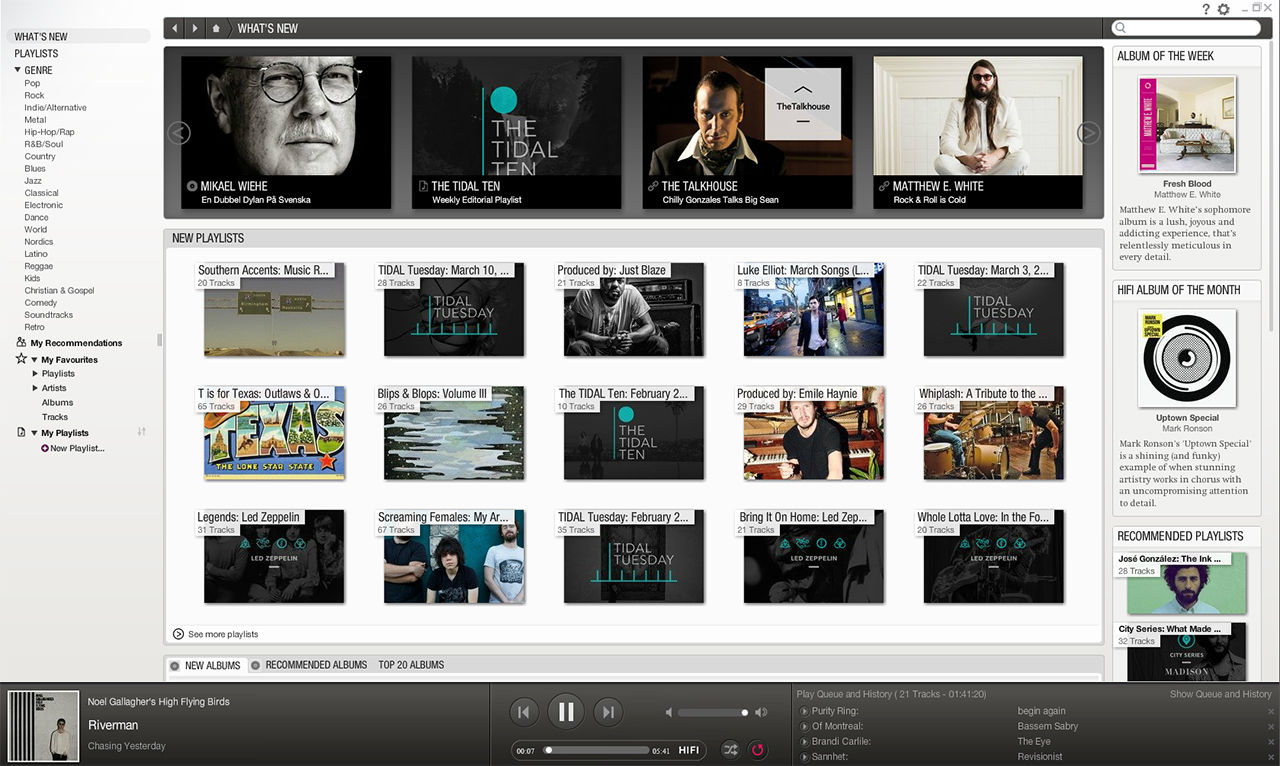Click the Chasing Yesterday album cover in the player
The height and width of the screenshot is (766, 1280).
point(43,726)
